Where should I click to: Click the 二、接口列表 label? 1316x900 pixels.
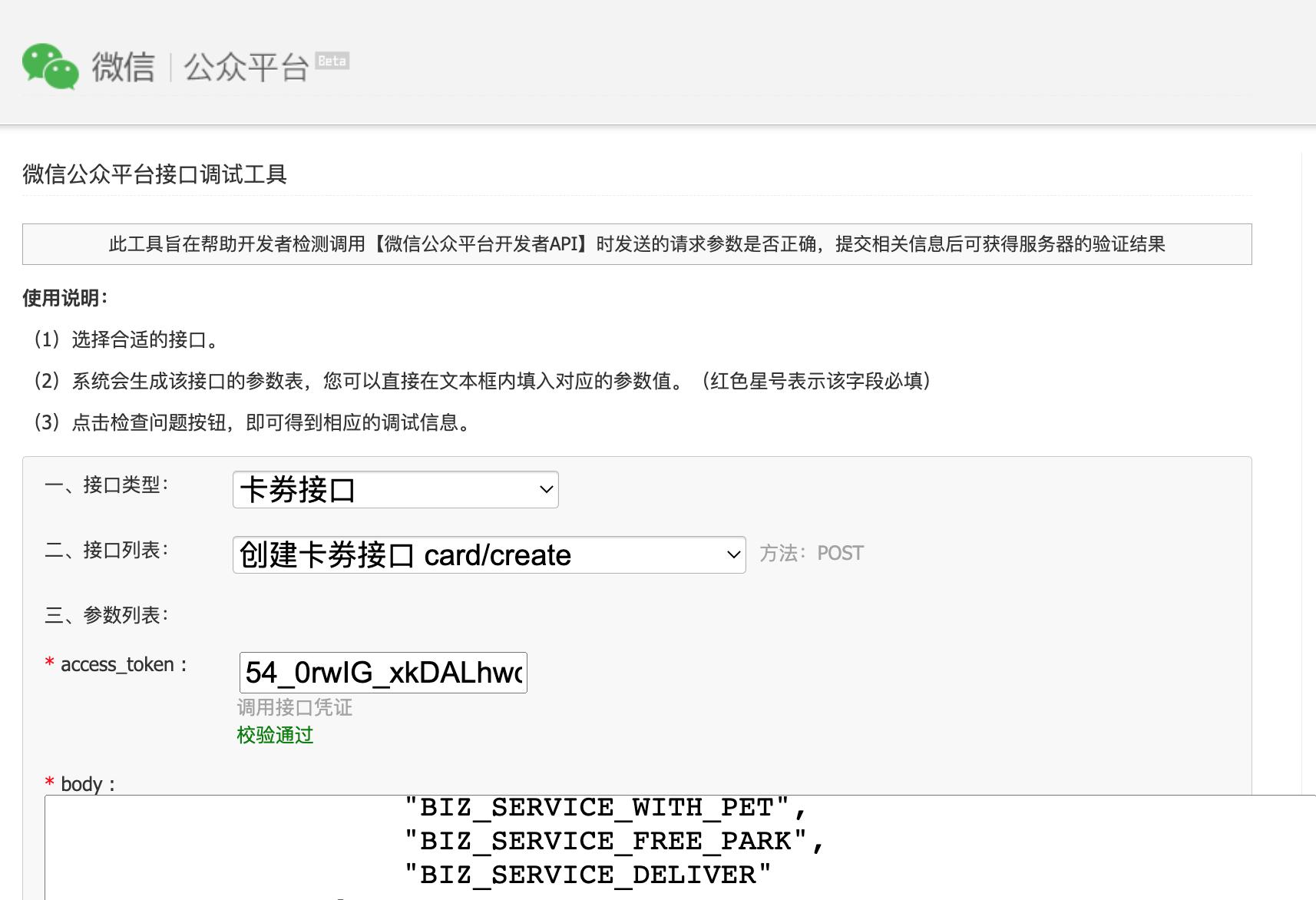[107, 550]
